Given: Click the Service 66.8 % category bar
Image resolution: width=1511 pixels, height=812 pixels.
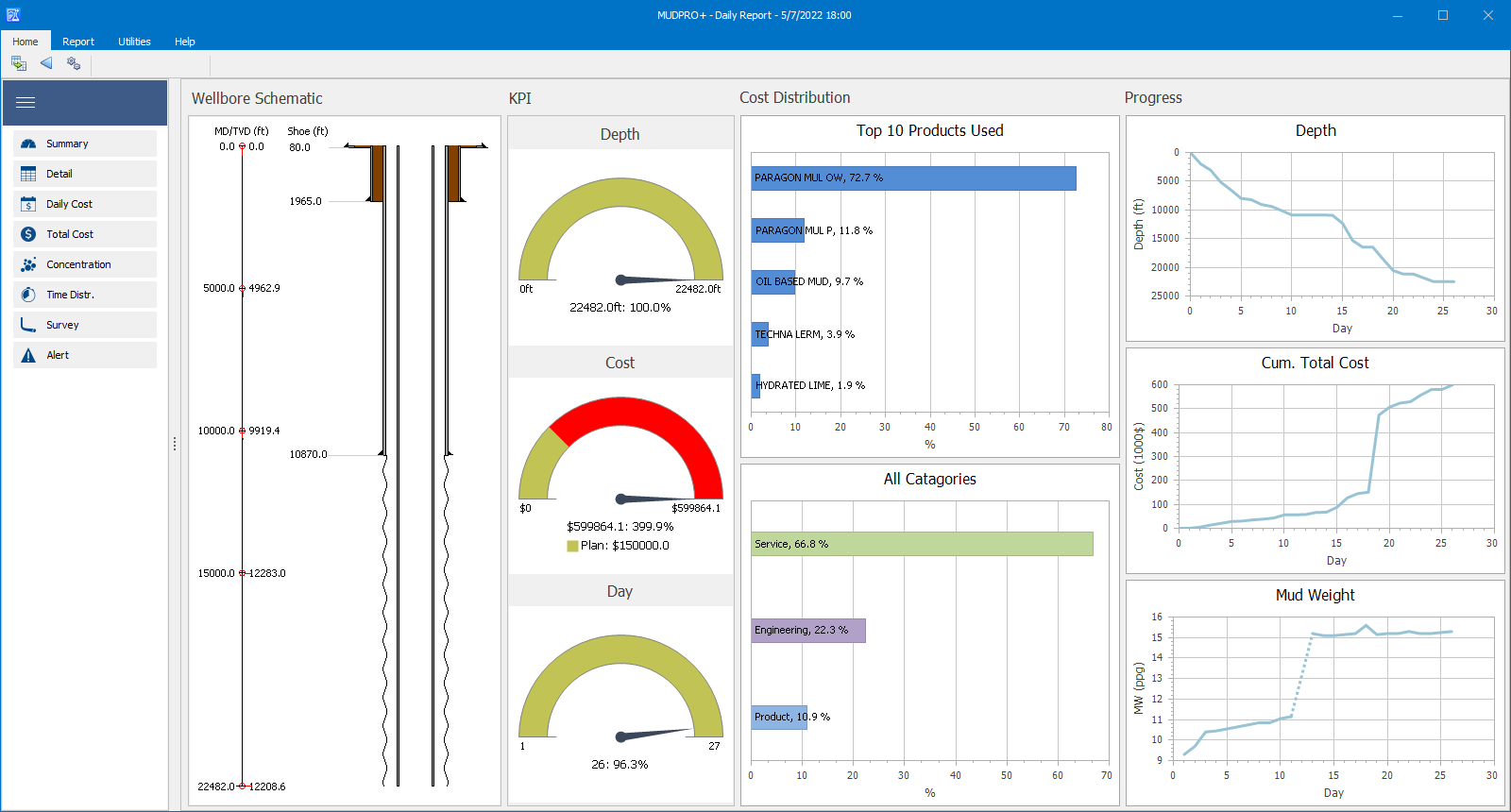Looking at the screenshot, I should pos(922,544).
